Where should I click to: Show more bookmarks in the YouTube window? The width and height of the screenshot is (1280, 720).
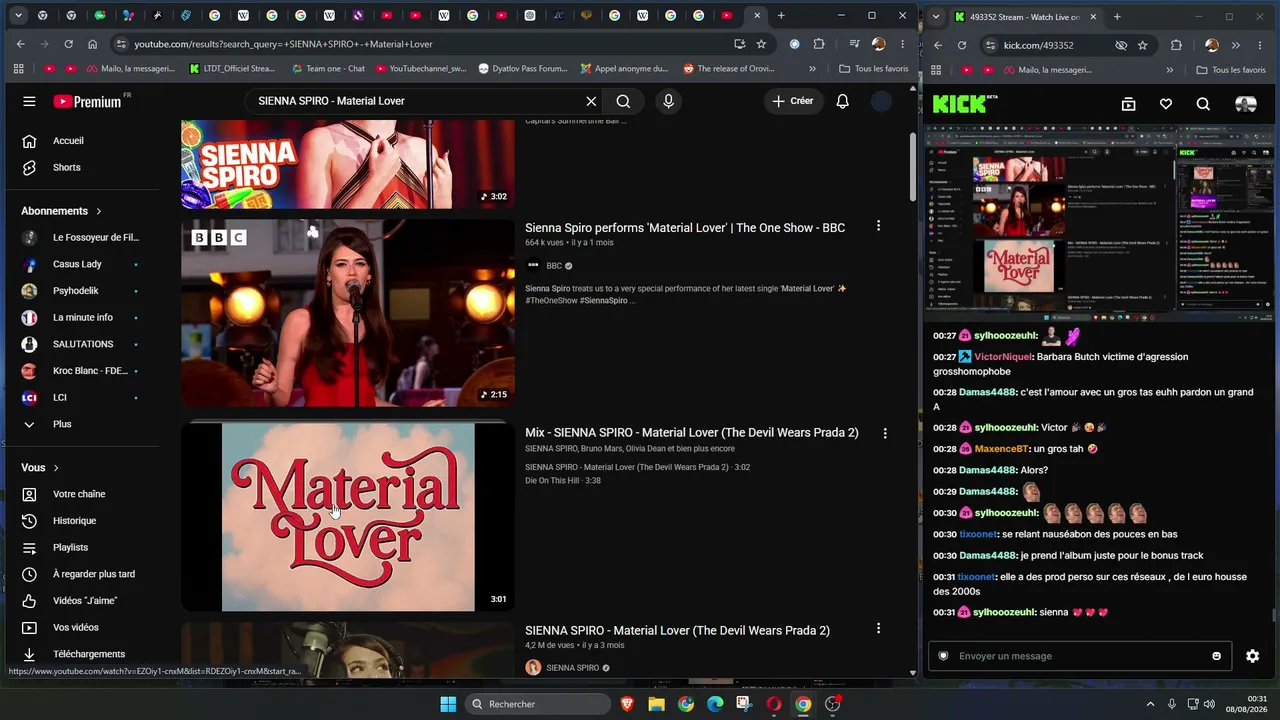tap(812, 69)
